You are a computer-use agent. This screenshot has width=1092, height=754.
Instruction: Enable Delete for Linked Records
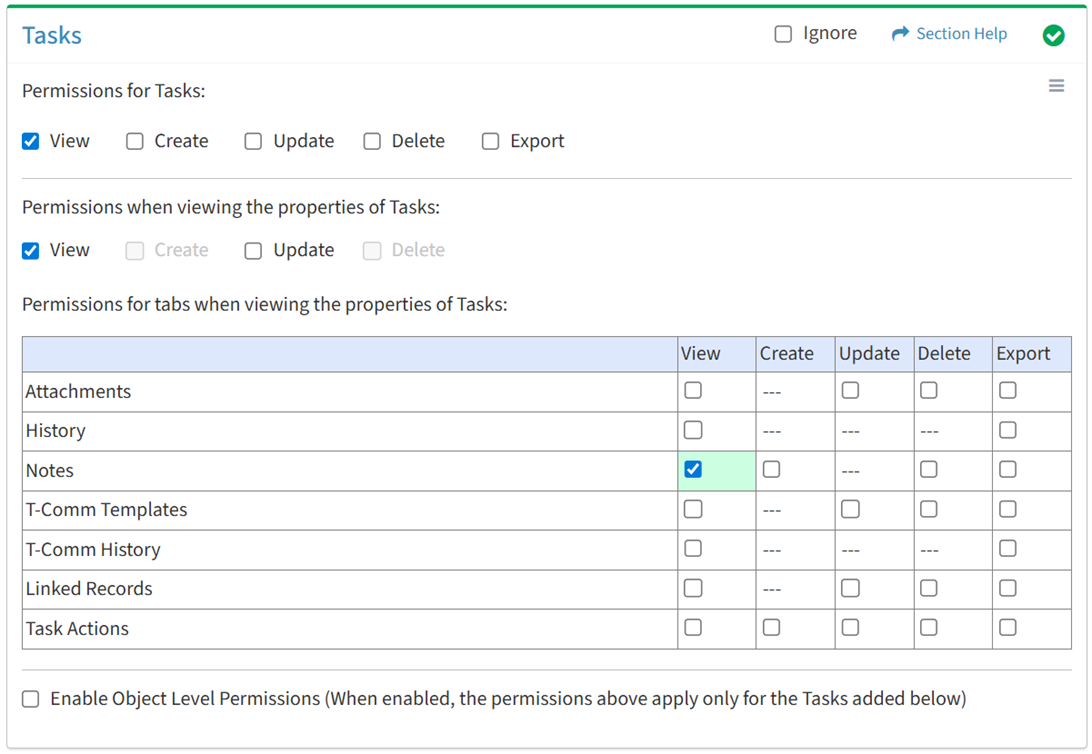pos(929,588)
